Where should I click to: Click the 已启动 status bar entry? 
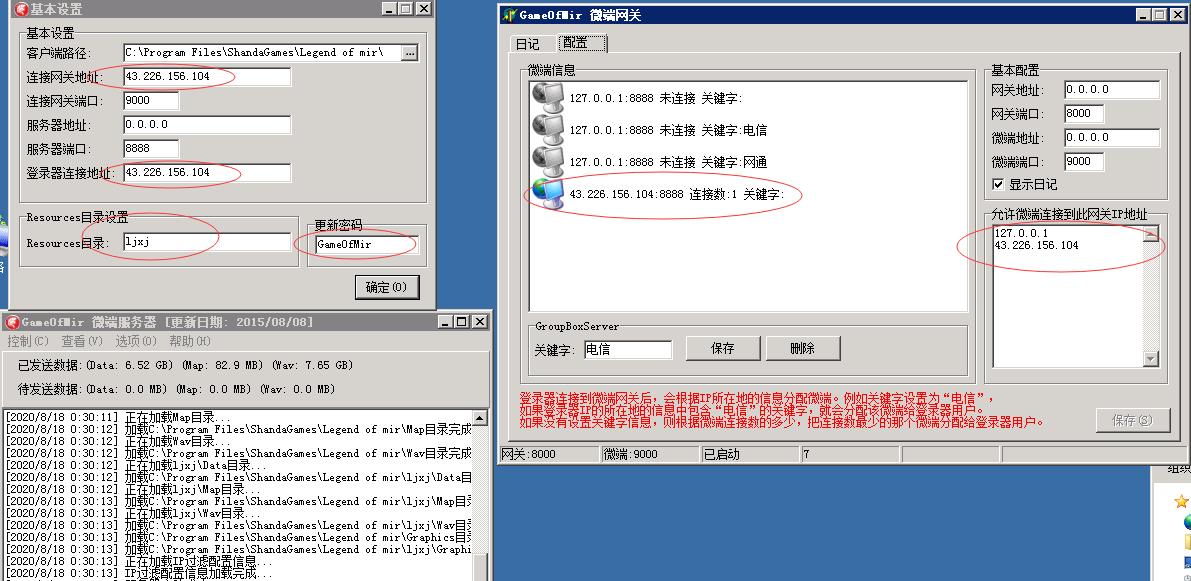750,454
